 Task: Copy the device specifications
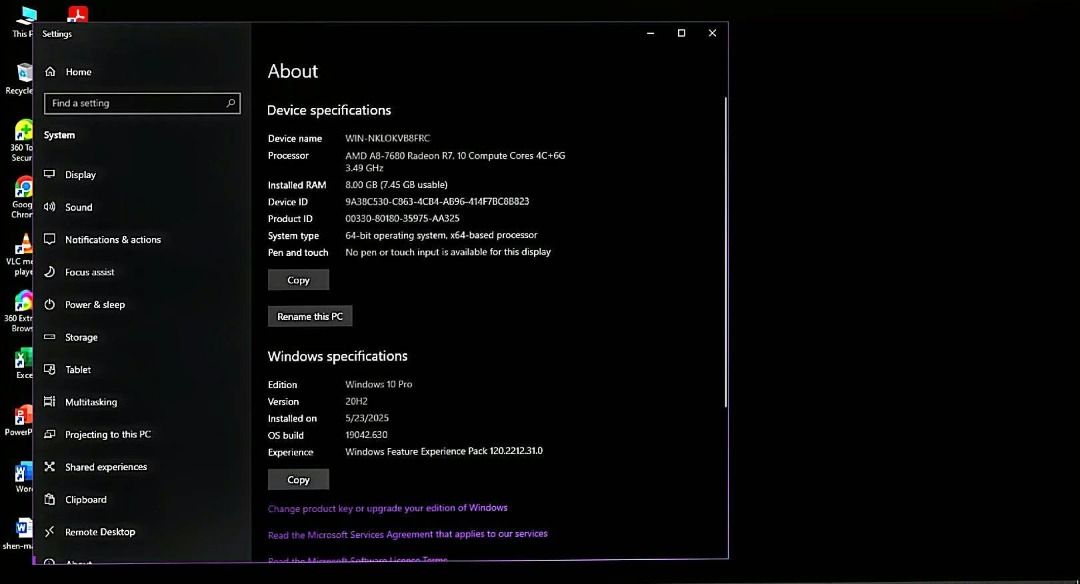[298, 280]
